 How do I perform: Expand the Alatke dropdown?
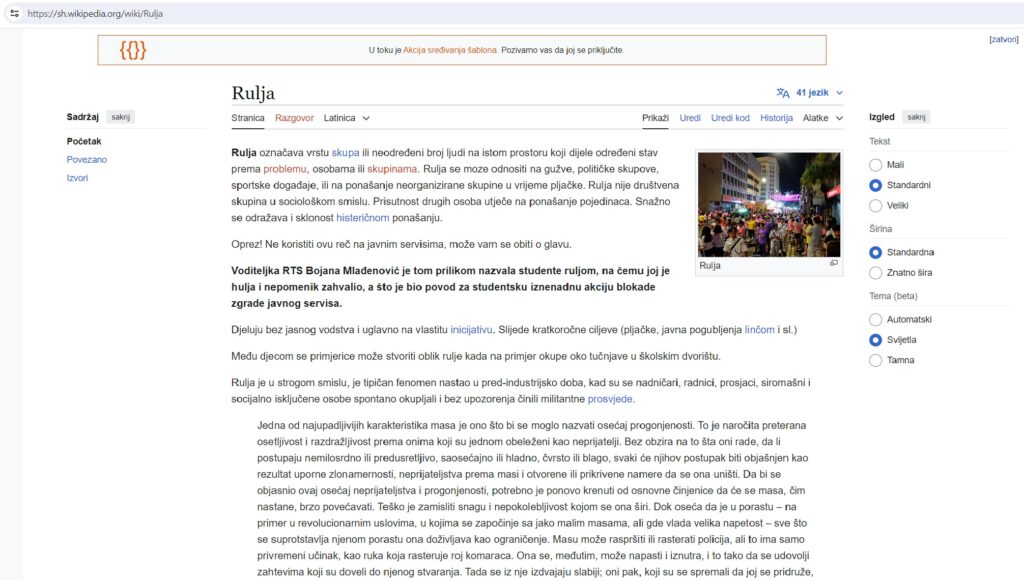821,117
